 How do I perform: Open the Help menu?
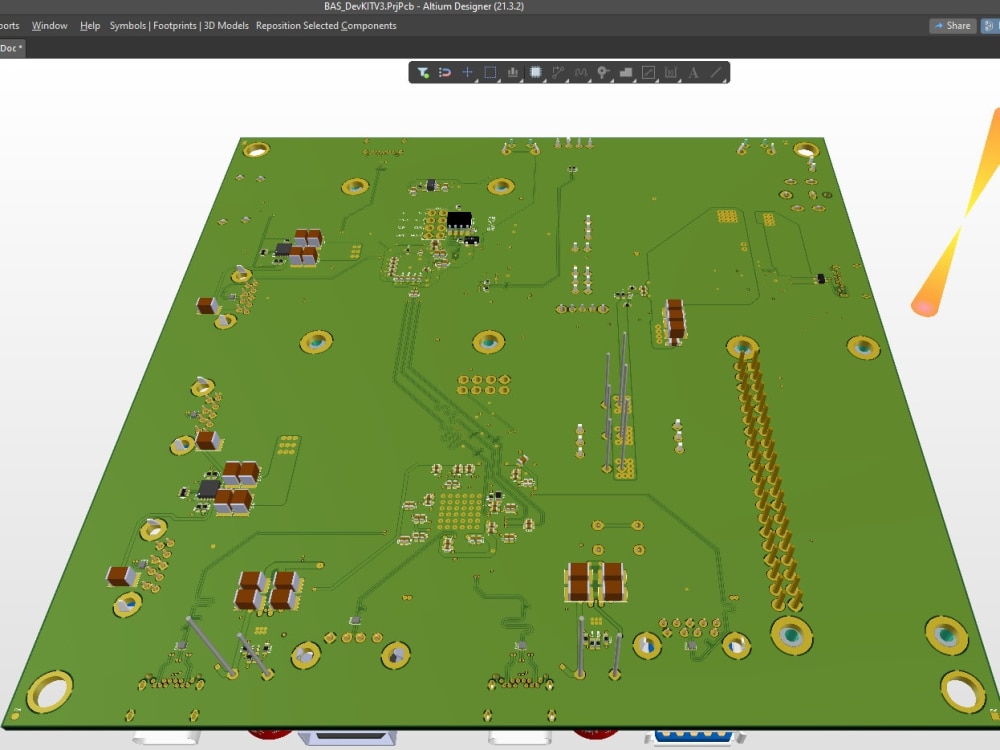[89, 25]
